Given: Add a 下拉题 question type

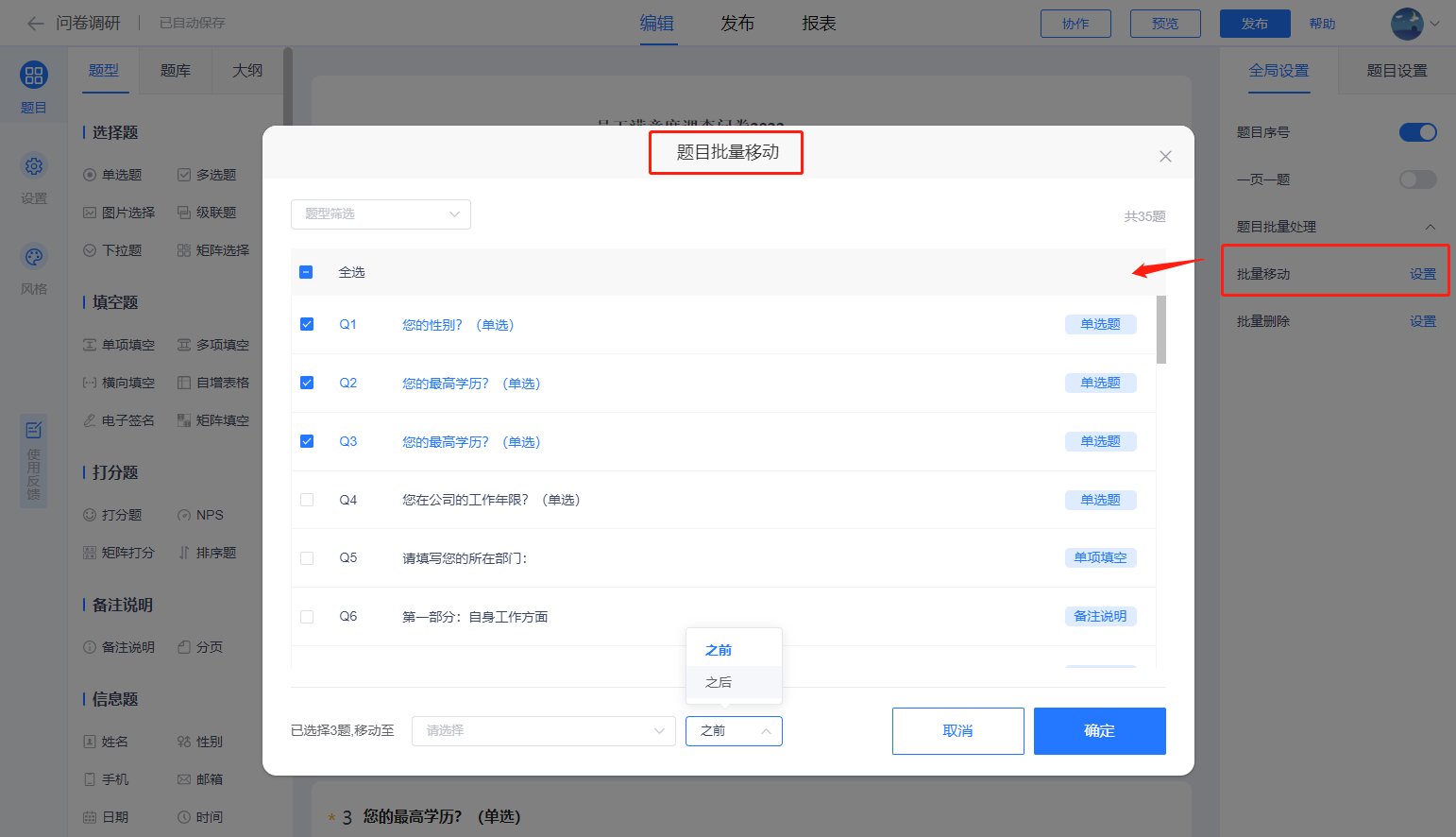Looking at the screenshot, I should tap(112, 250).
